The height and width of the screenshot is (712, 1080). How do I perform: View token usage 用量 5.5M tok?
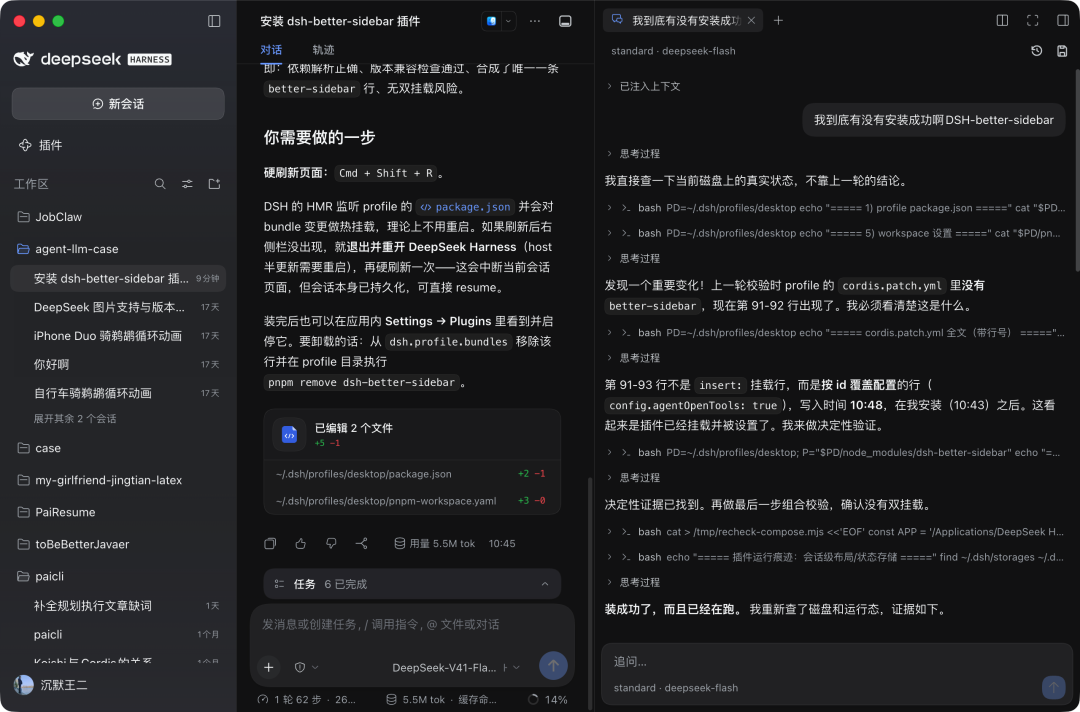click(435, 543)
